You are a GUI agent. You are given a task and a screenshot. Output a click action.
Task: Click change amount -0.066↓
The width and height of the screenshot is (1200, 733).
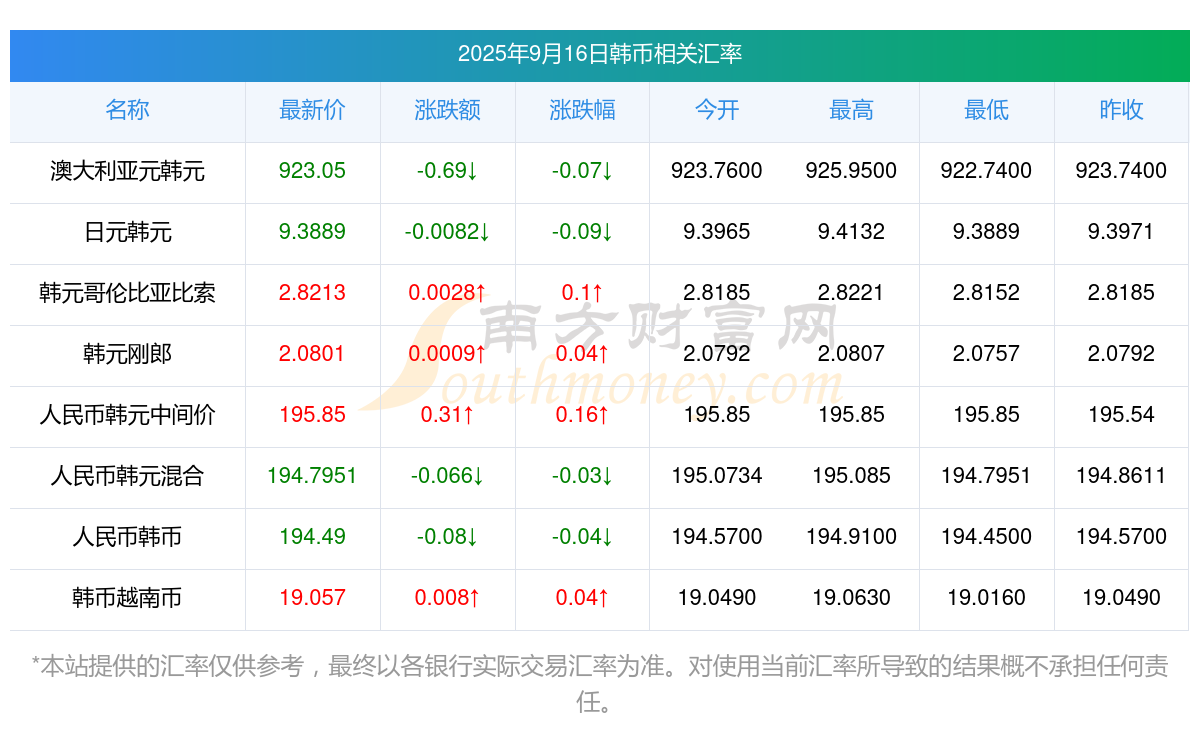tap(447, 476)
